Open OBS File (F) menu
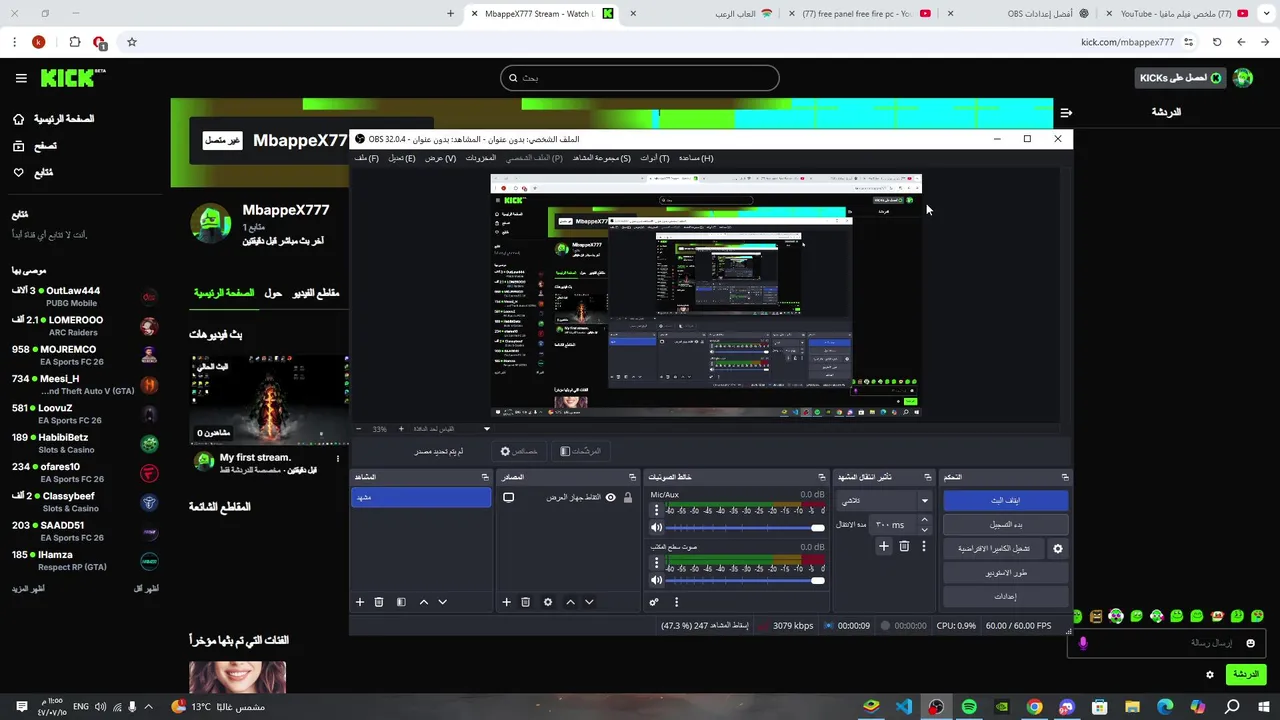This screenshot has height=720, width=1280. [x=366, y=158]
